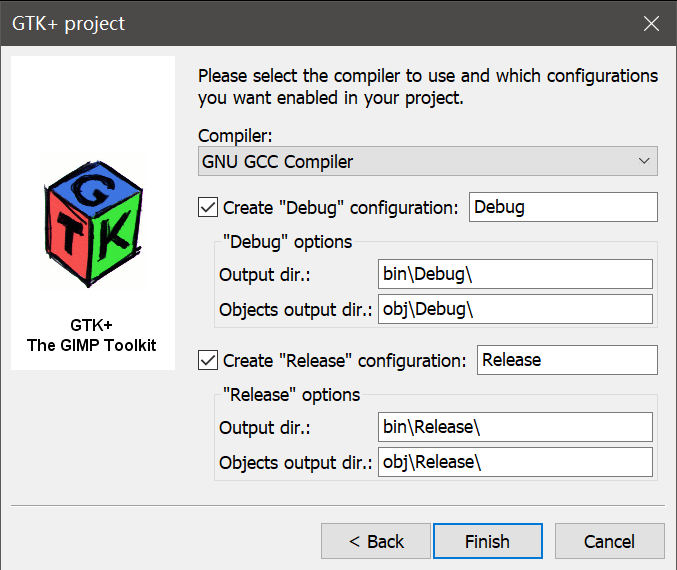Select the bin\Release\ output dir field

pos(515,427)
